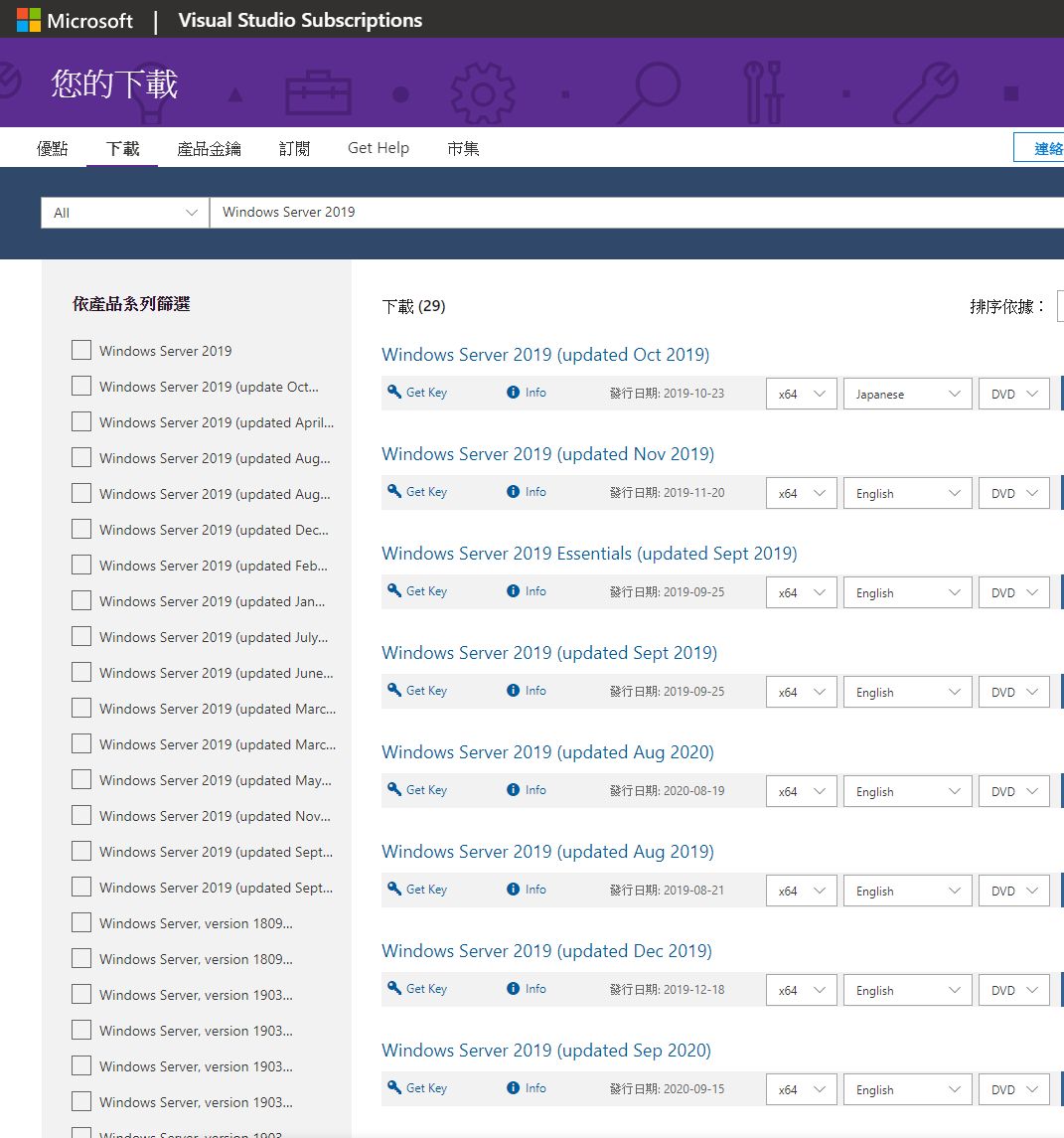Expand the x64 dropdown for updated Aug 2019

pos(802,892)
